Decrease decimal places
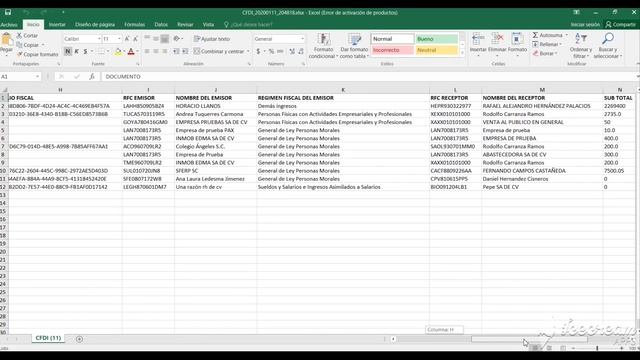The height and width of the screenshot is (360, 640). tap(301, 51)
